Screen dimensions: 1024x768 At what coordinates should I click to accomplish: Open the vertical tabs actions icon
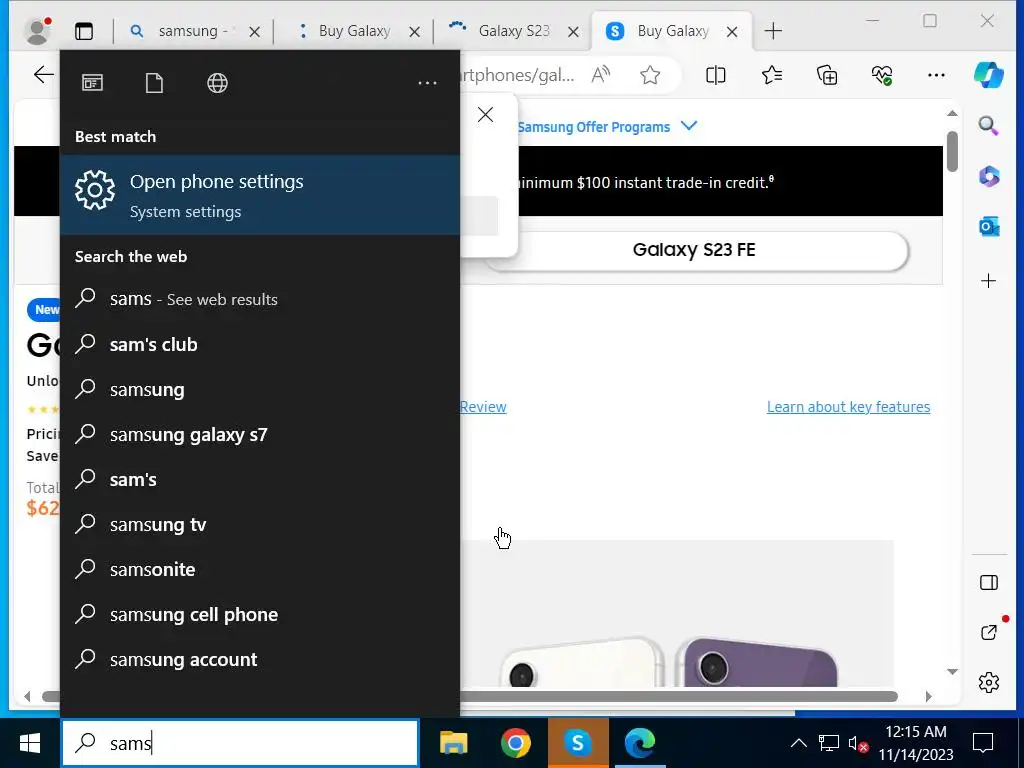(84, 31)
